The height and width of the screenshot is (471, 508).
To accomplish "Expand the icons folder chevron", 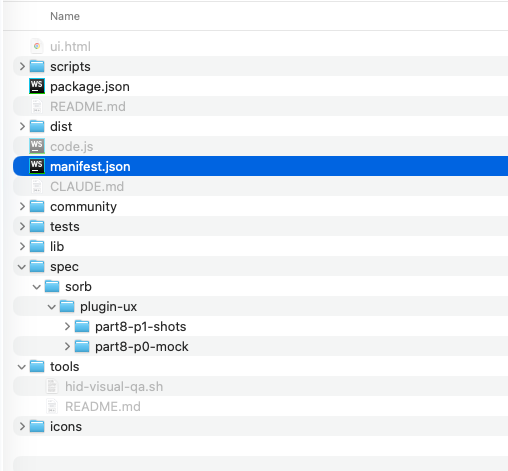I will (x=22, y=426).
